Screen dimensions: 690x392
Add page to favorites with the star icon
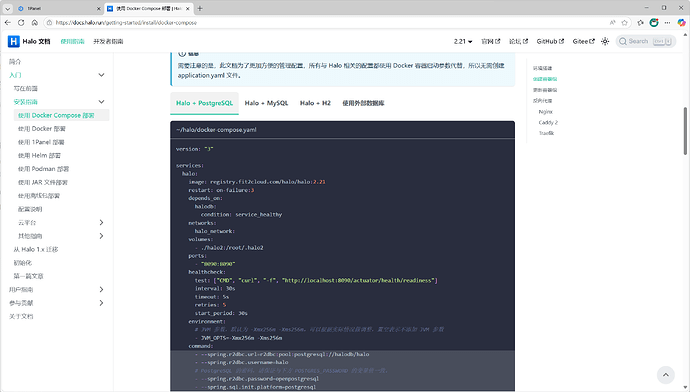click(624, 22)
